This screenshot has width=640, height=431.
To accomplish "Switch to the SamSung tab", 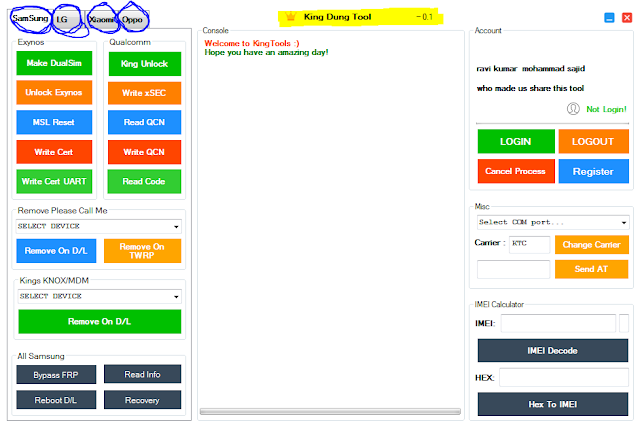I will click(30, 18).
